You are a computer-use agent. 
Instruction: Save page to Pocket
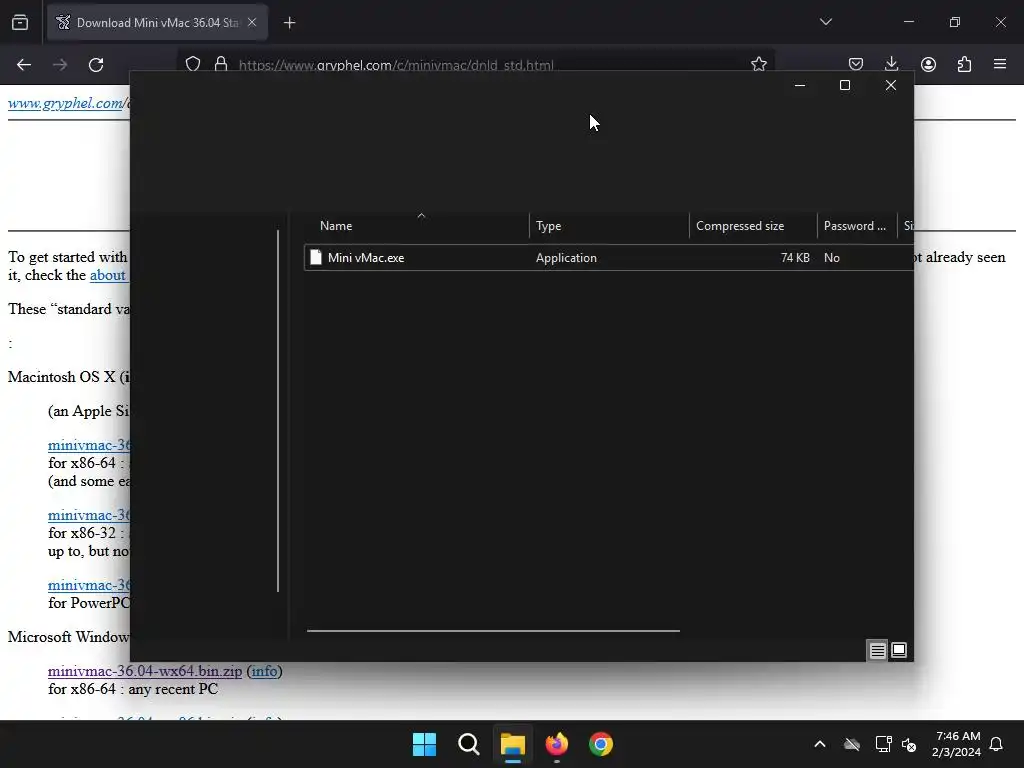click(x=856, y=64)
